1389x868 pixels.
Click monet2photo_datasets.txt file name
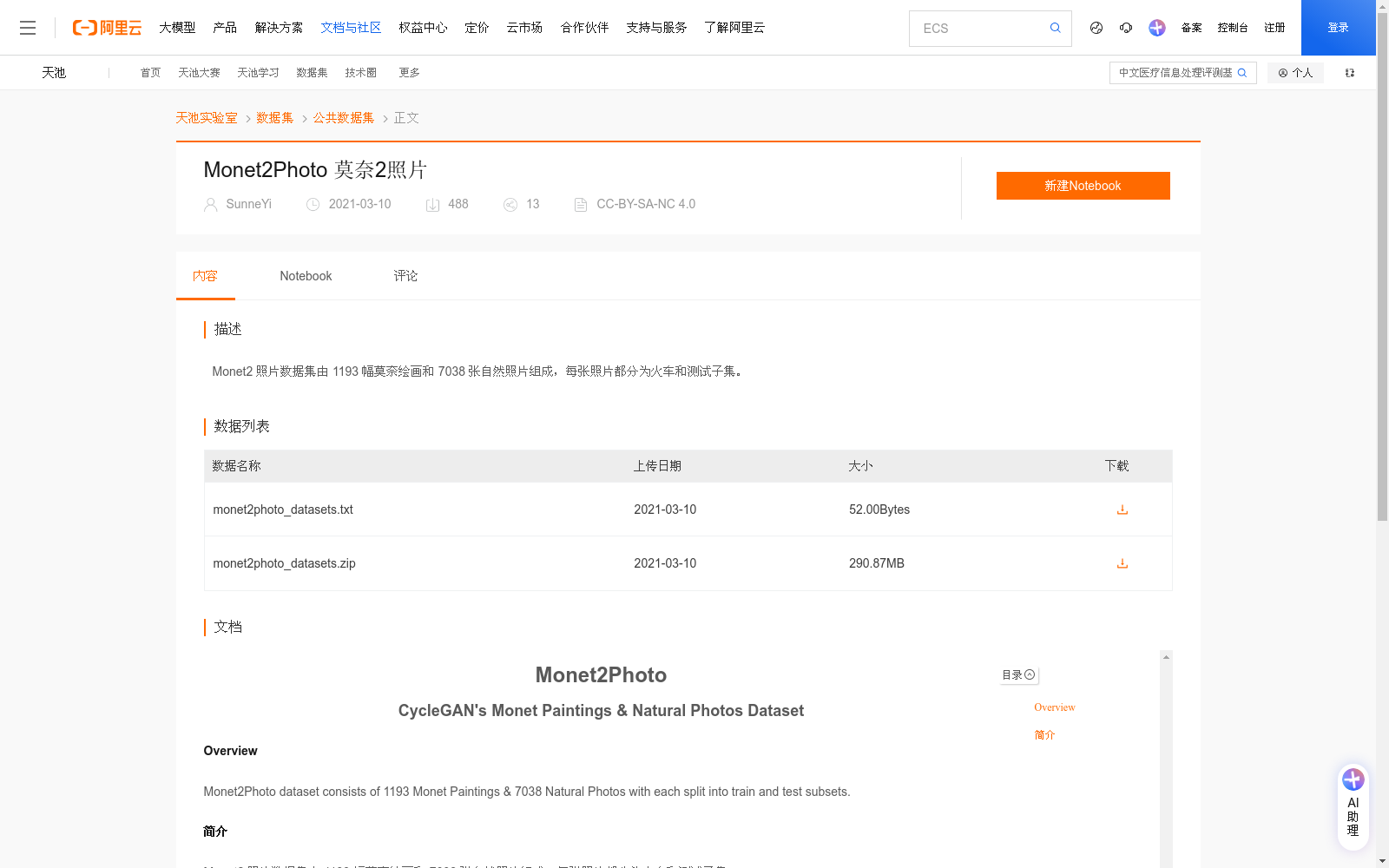coord(283,510)
